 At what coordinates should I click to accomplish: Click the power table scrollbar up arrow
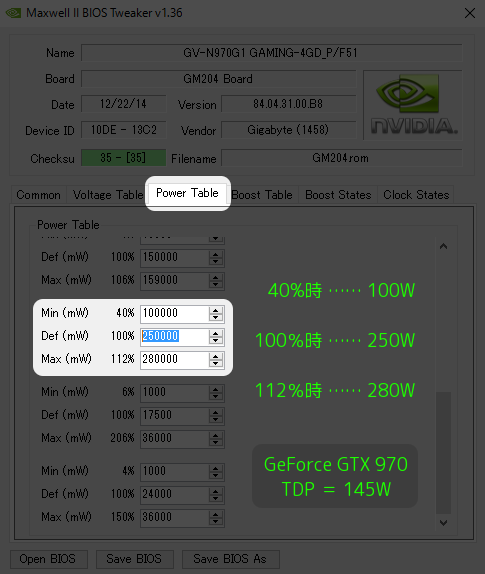[443, 246]
